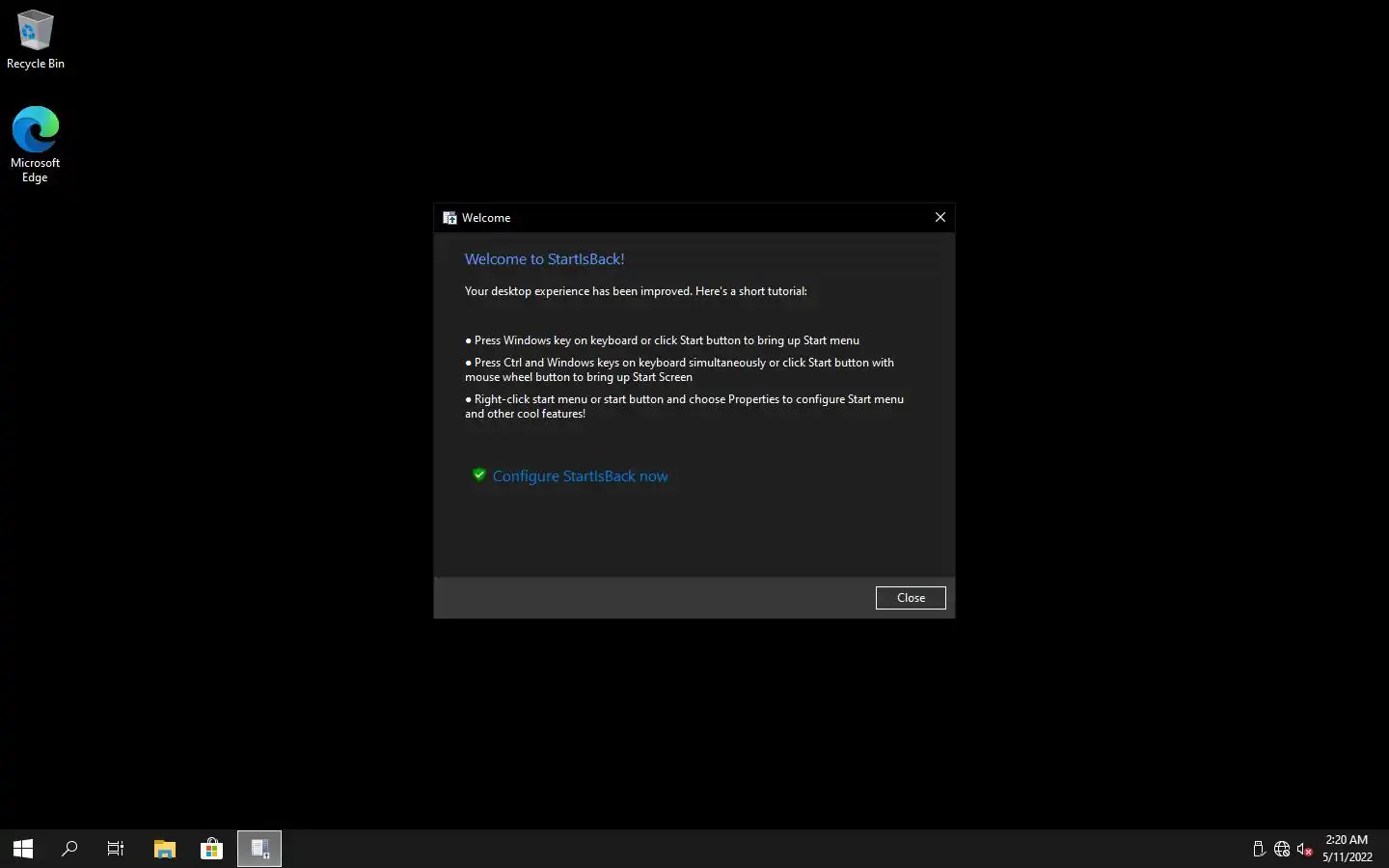Open the Microsoft Edge desktop shortcut
The width and height of the screenshot is (1389, 868).
coord(36,145)
